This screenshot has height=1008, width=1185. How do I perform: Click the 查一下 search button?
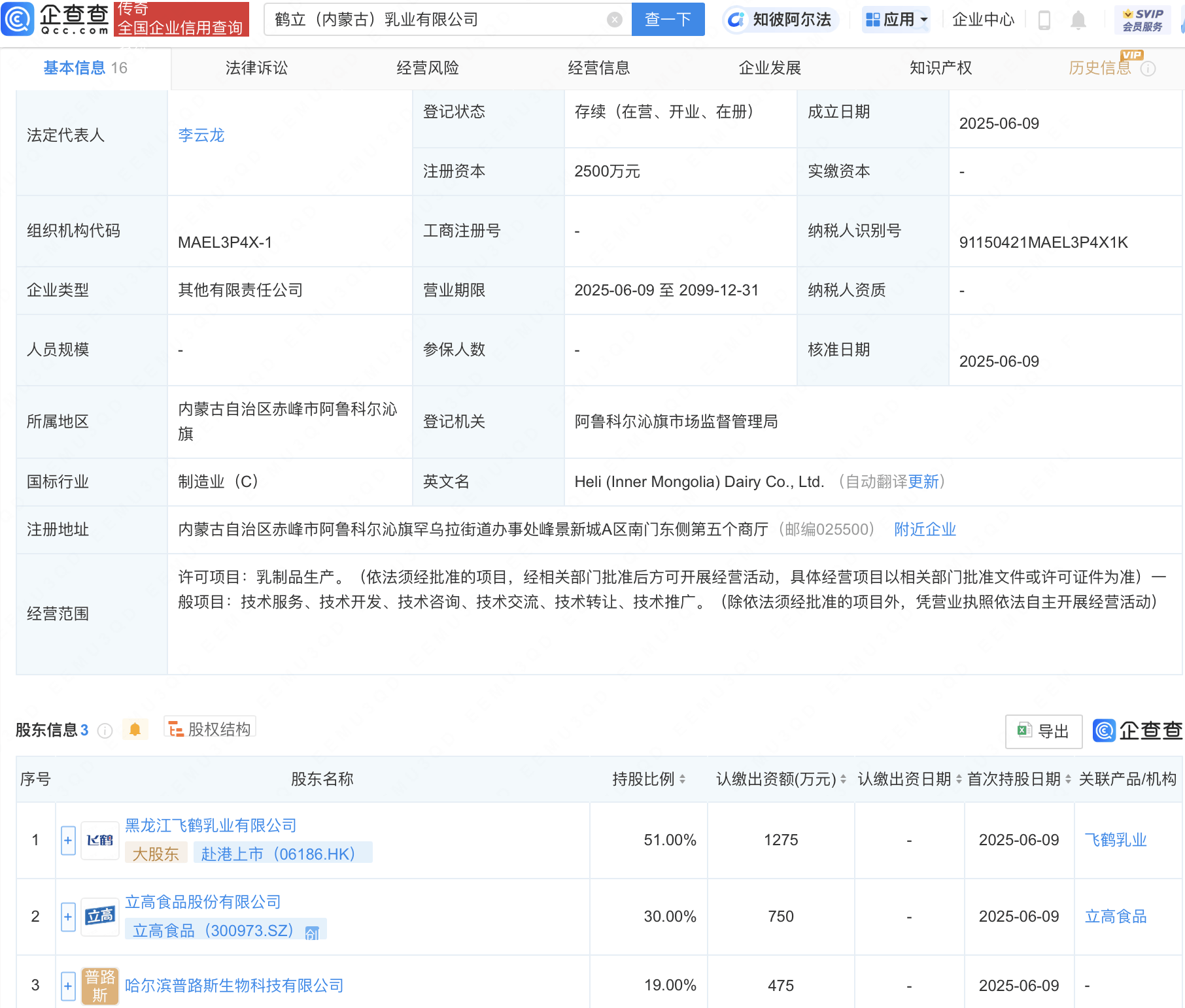(x=668, y=20)
